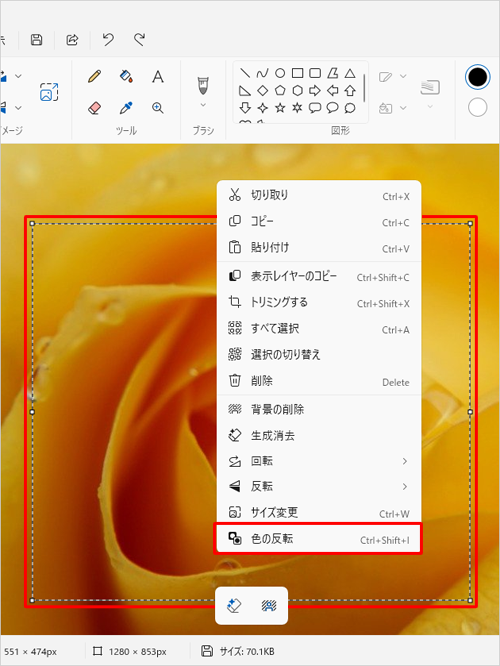
Task: Select the Color picker eyedropper tool
Action: click(x=126, y=108)
